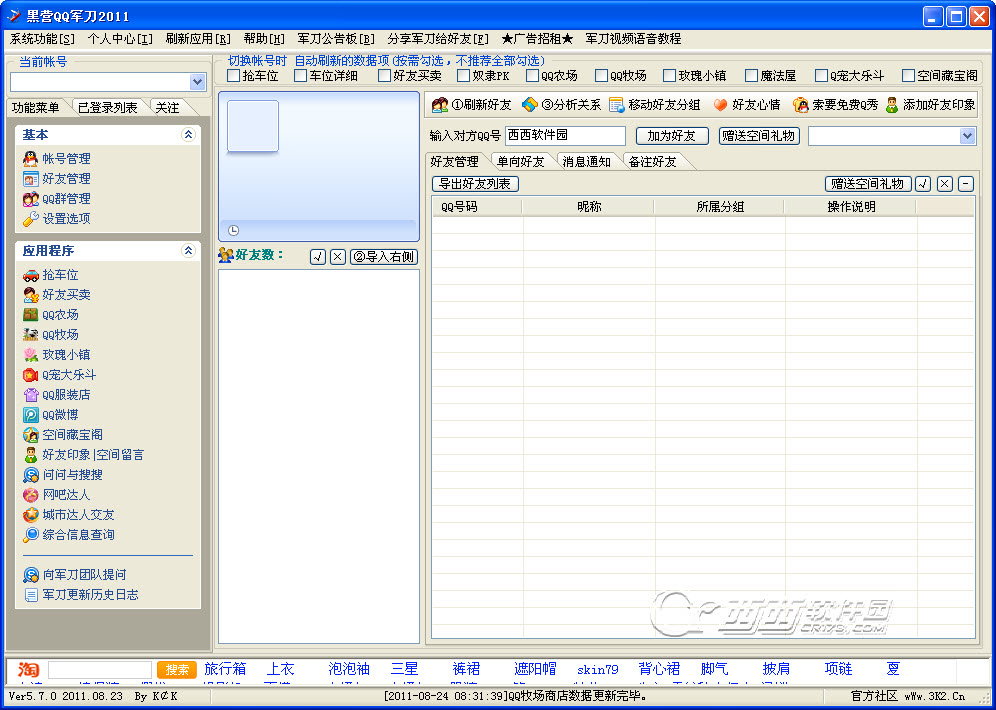Select the 玫瑰小镇 flower icon
Screen dimensions: 996x710
31,355
